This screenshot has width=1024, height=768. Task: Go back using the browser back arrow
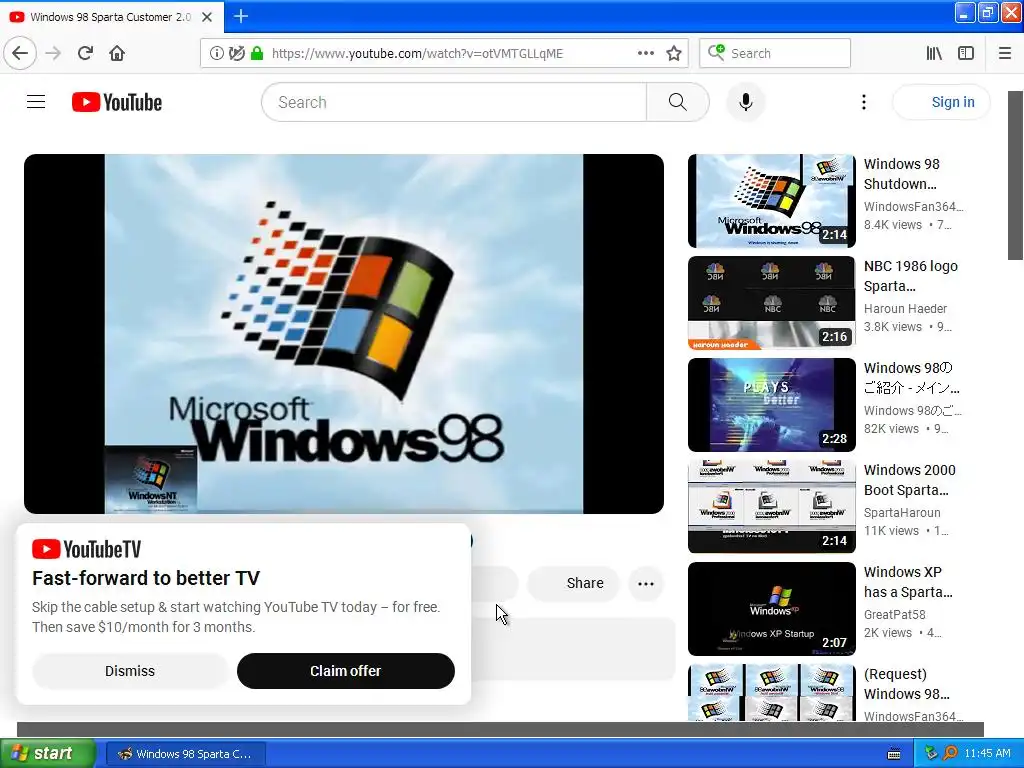(20, 53)
